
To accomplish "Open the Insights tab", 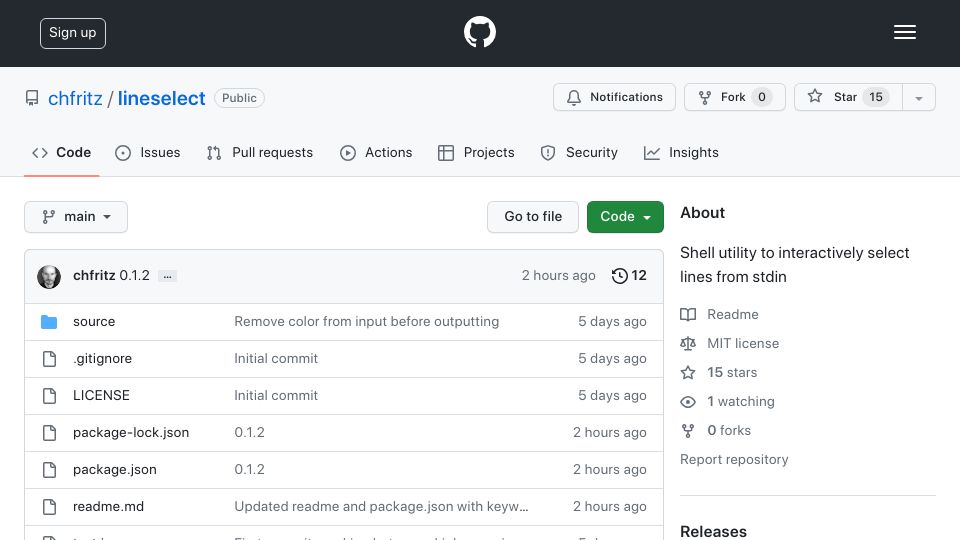I will coord(681,152).
